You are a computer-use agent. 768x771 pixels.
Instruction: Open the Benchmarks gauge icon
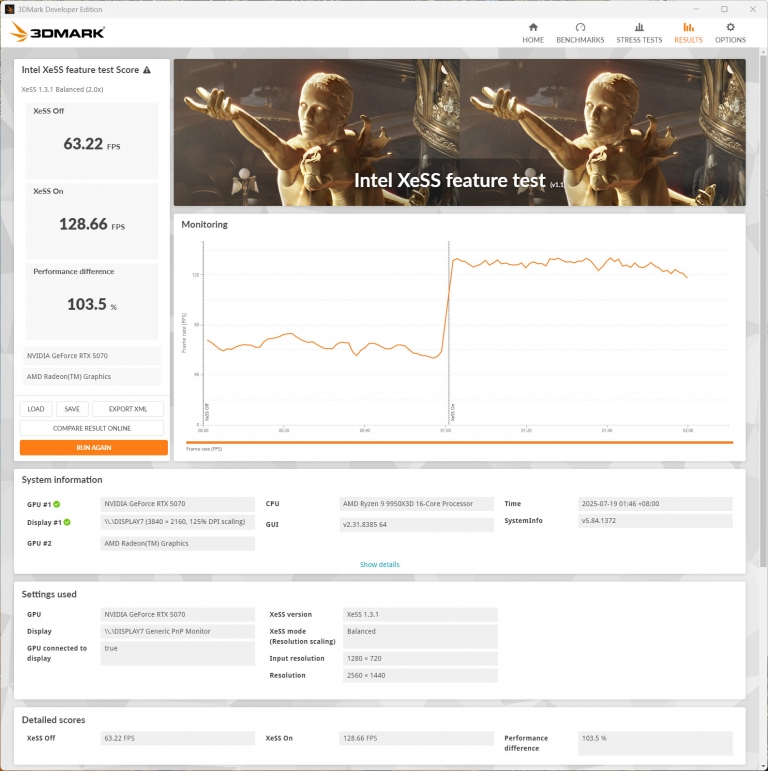click(580, 27)
